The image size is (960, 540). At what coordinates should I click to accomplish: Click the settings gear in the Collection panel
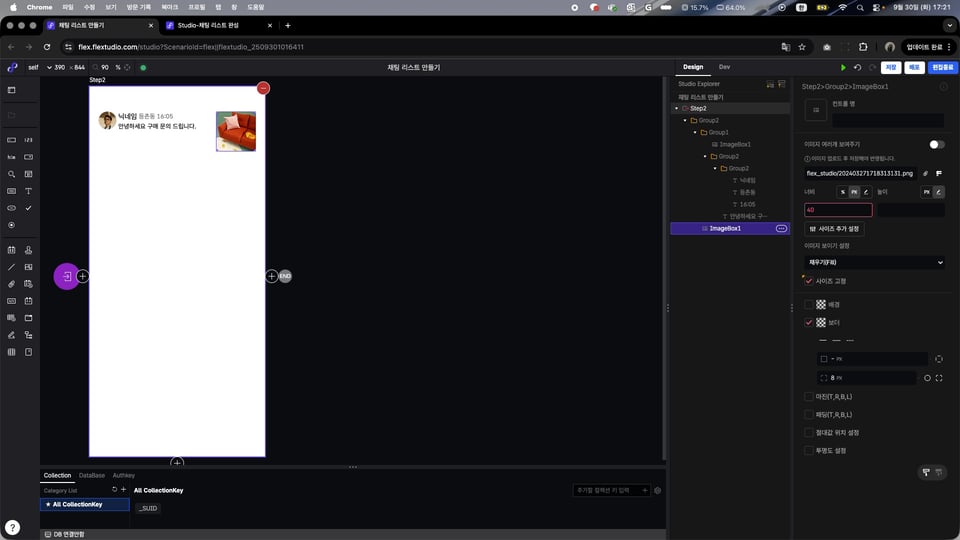coord(657,491)
